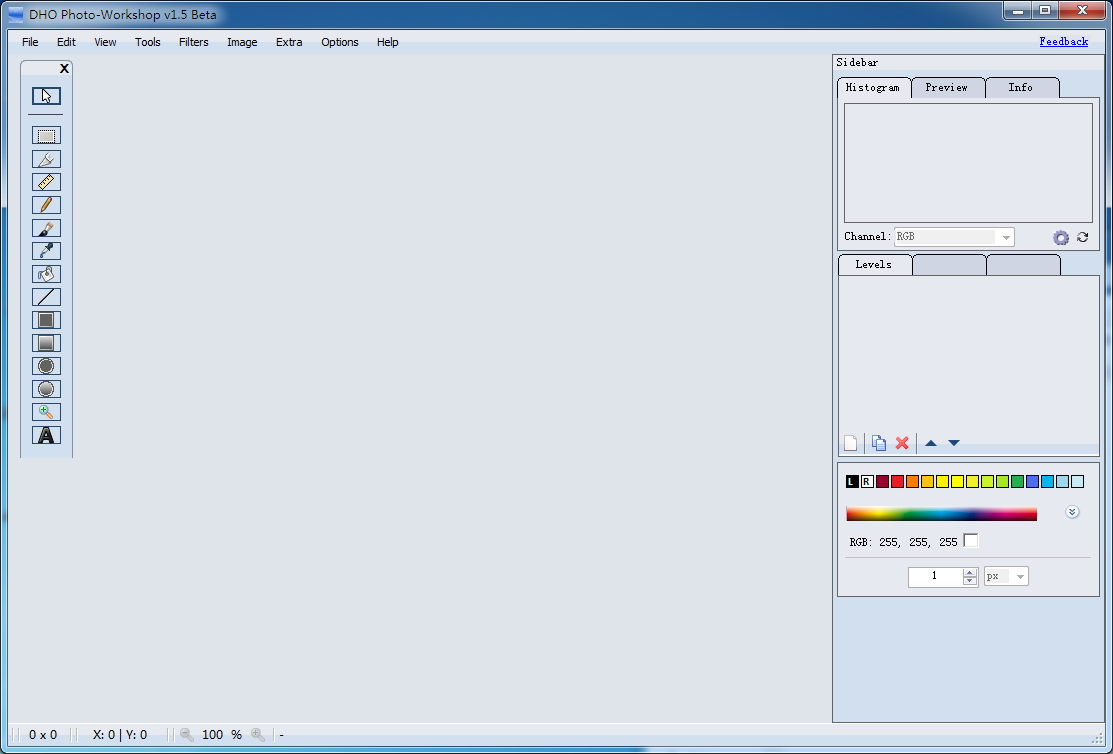Viewport: 1113px width, 754px height.
Task: Pick the orange color swatch
Action: point(912,481)
